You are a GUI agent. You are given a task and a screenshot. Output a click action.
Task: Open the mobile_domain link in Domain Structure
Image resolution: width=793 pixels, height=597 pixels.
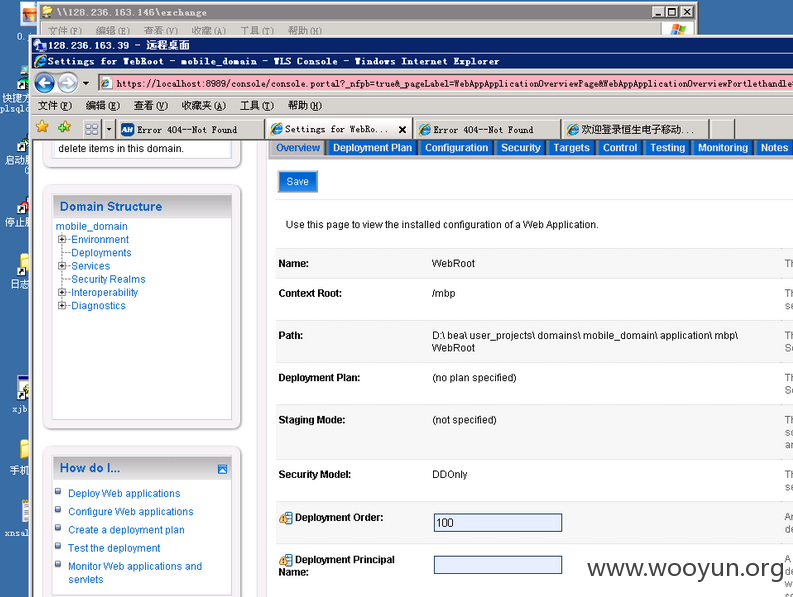(92, 226)
